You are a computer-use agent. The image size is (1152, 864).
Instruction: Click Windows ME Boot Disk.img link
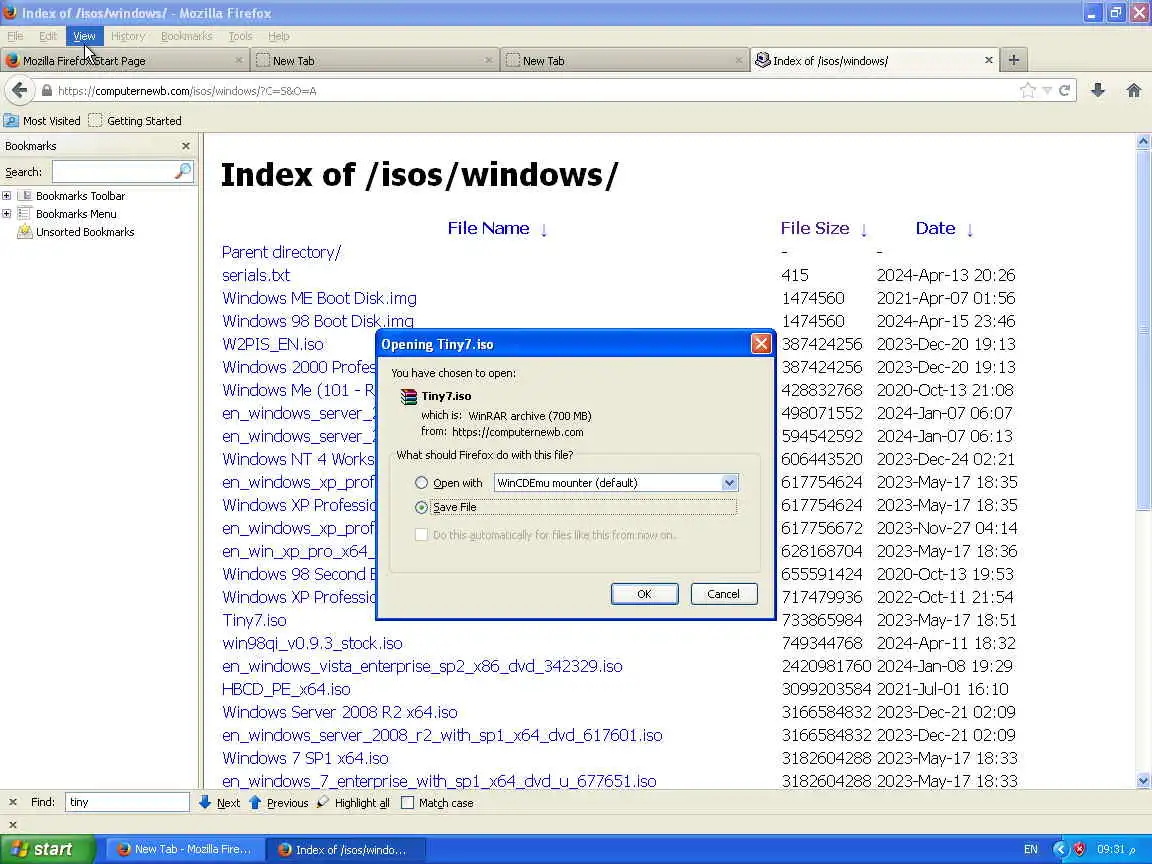pyautogui.click(x=319, y=298)
